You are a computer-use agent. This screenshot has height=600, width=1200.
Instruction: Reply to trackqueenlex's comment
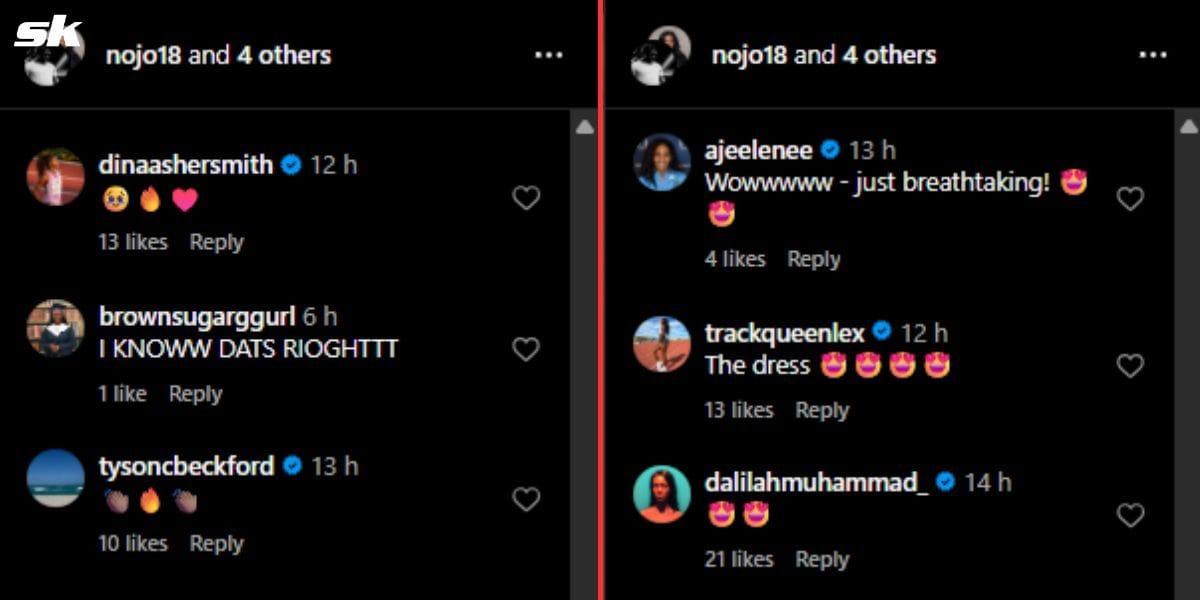822,410
